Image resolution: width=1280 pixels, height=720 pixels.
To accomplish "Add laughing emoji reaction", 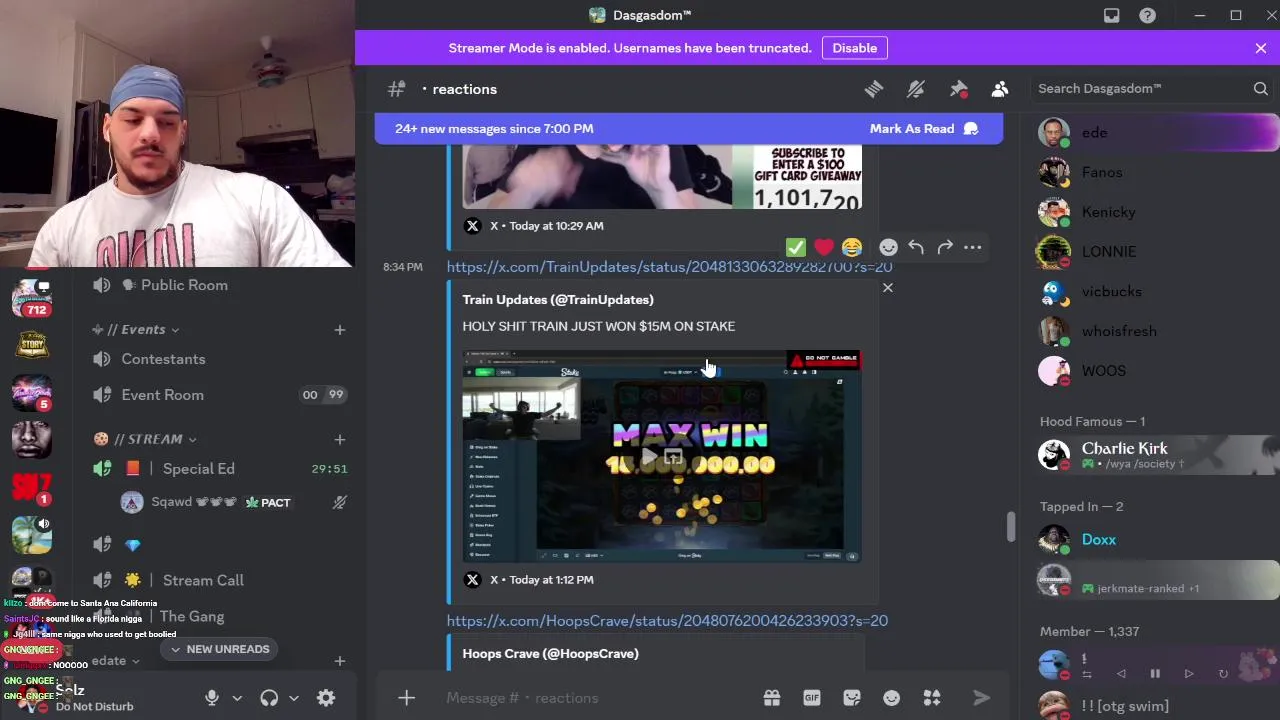I will 852,247.
